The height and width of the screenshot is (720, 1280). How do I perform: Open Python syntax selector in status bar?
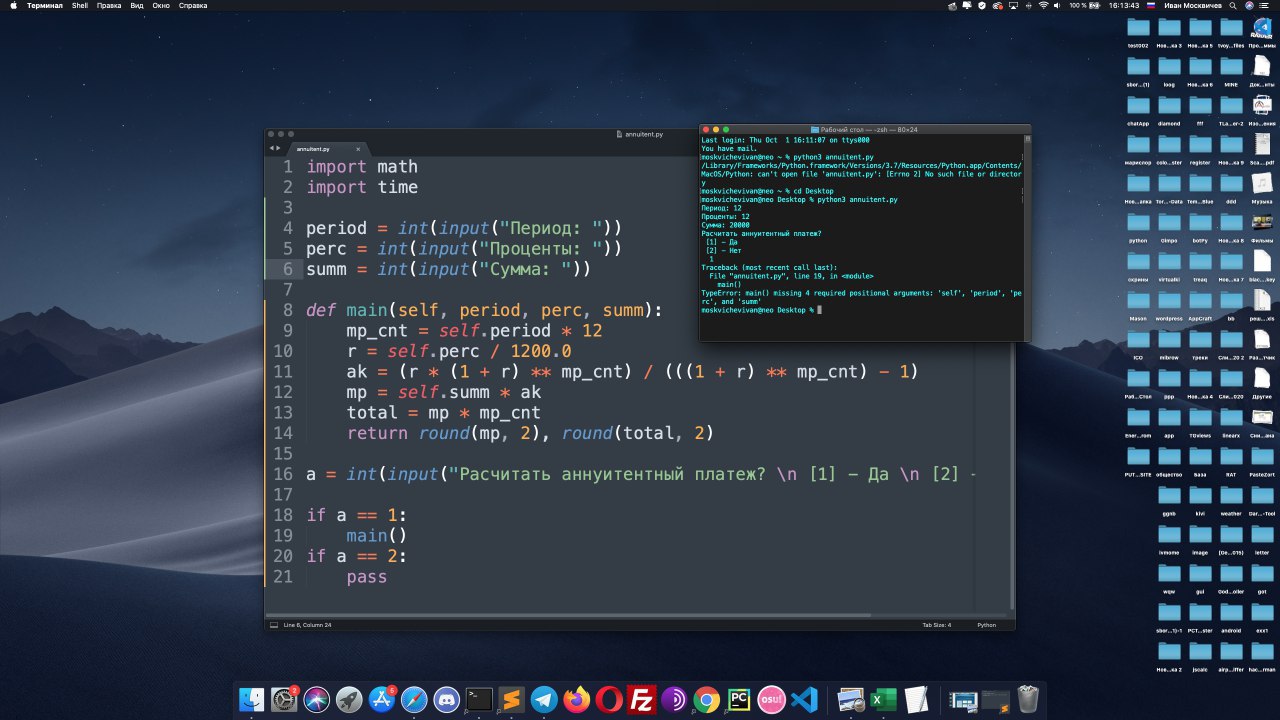986,625
